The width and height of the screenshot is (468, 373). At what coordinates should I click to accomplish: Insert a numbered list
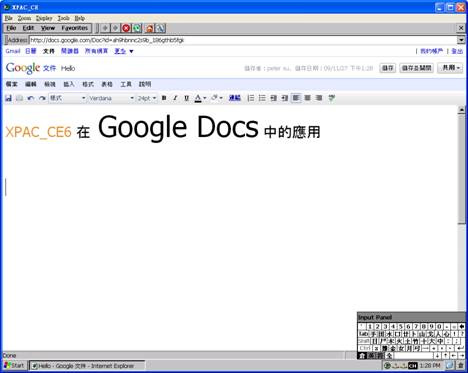(x=251, y=98)
